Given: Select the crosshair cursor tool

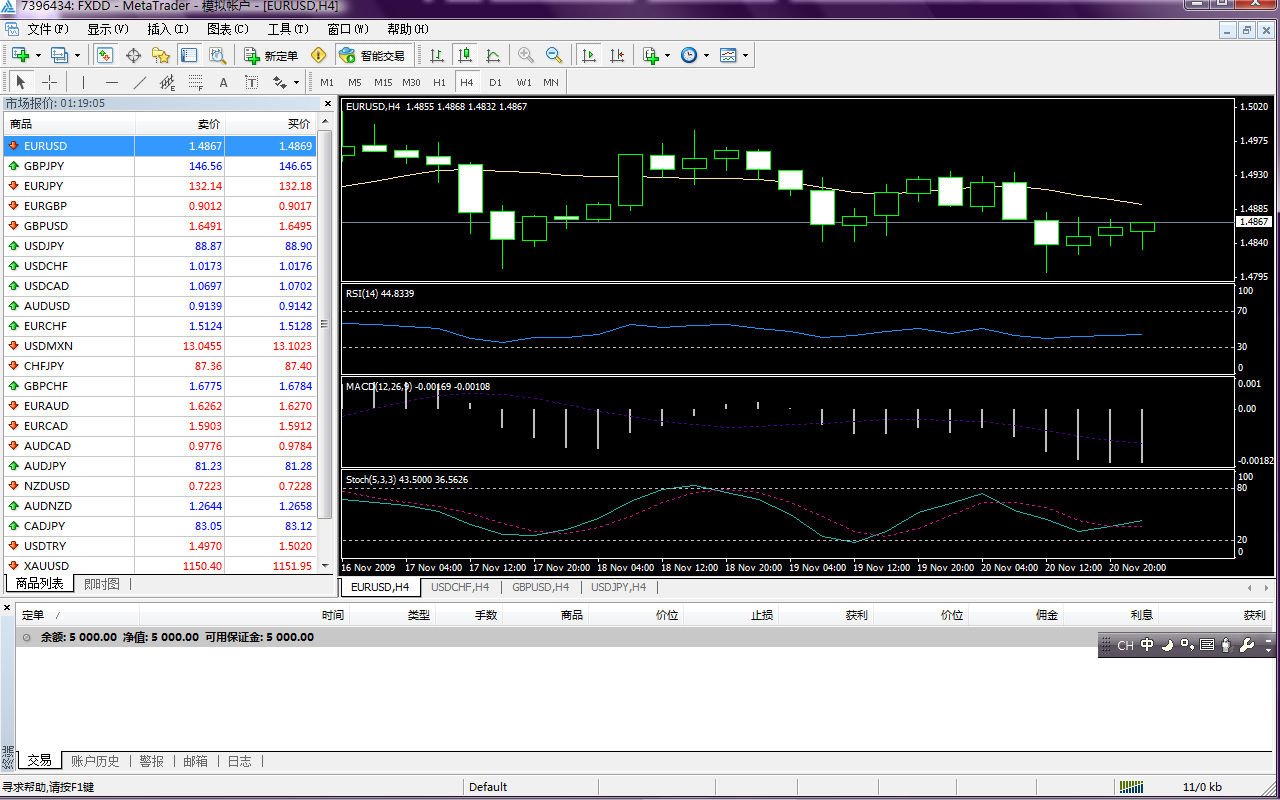Looking at the screenshot, I should click(x=49, y=82).
